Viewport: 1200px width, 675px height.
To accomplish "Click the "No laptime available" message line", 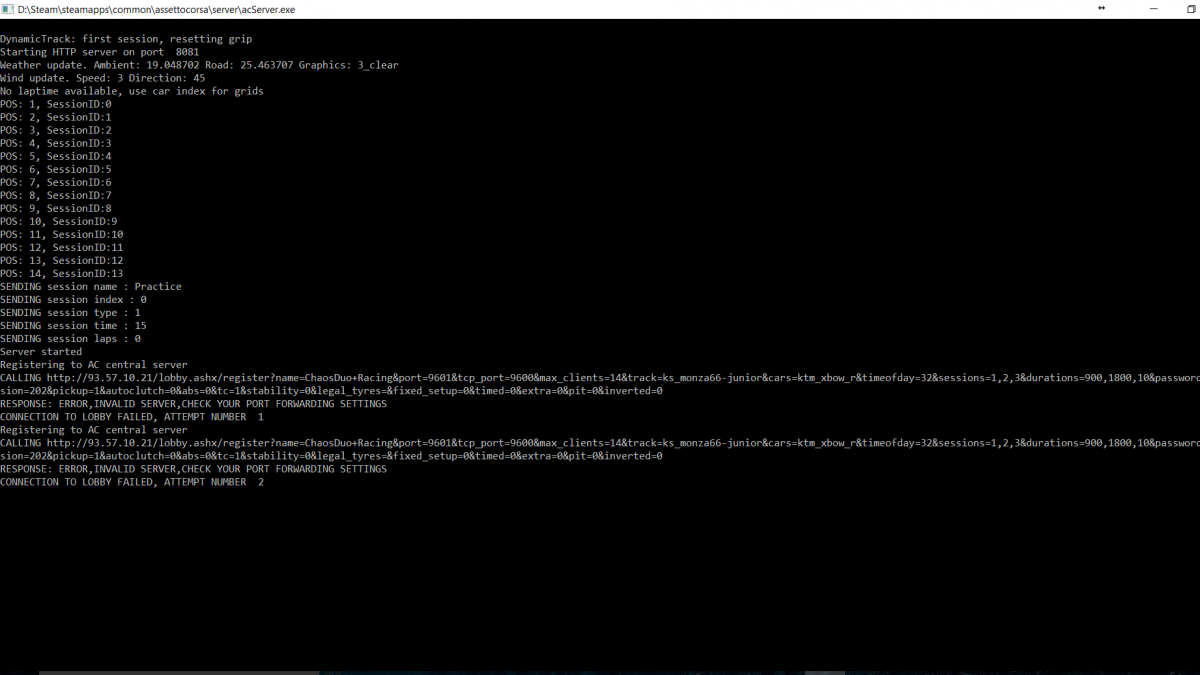I will coord(132,91).
